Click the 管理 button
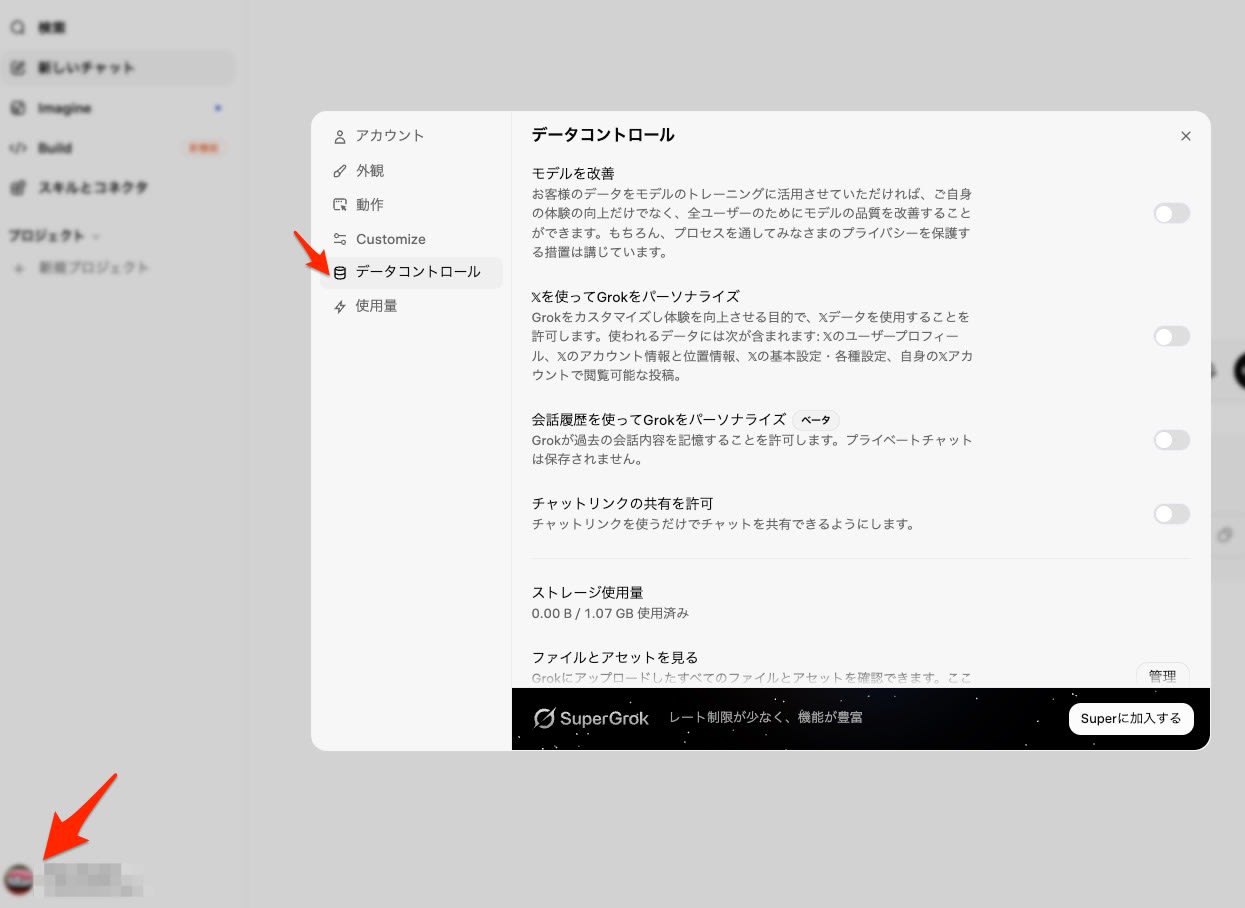The width and height of the screenshot is (1245, 908). [x=1163, y=675]
